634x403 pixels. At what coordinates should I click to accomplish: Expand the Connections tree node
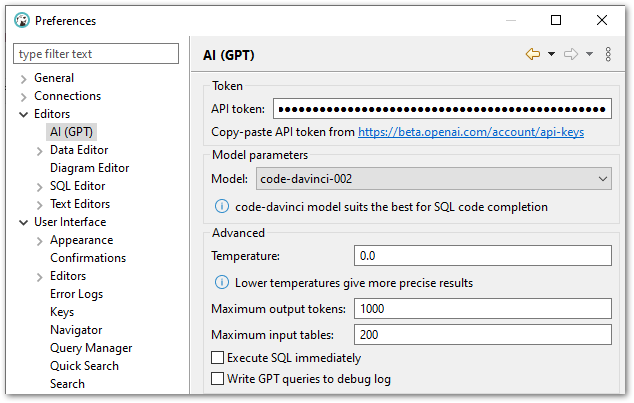click(23, 97)
